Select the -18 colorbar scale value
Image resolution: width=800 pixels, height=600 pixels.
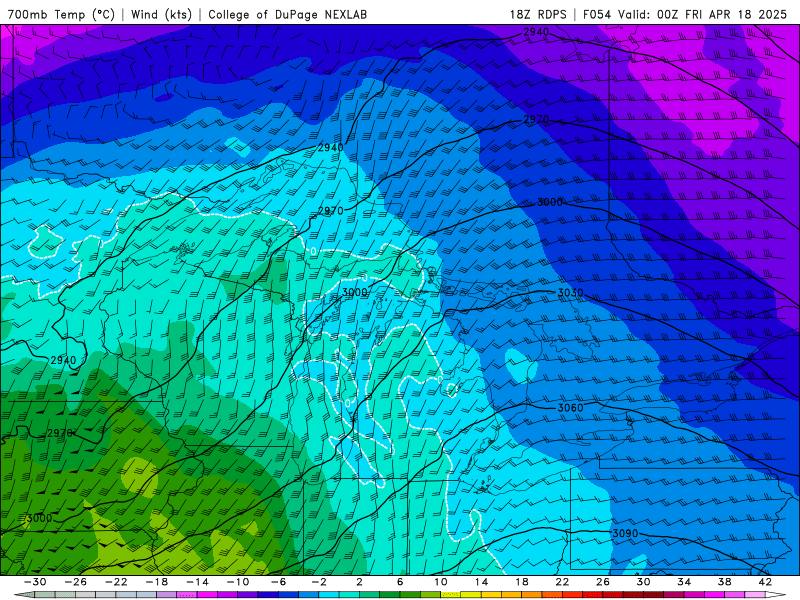click(157, 582)
